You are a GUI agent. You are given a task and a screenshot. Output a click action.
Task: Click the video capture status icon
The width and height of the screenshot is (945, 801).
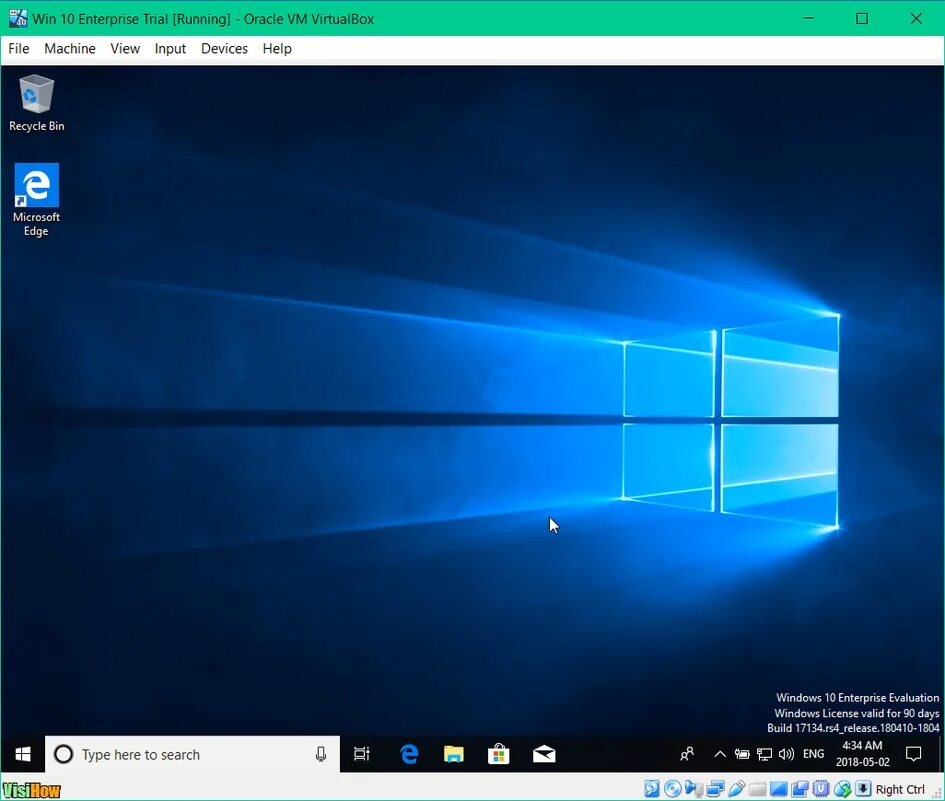coord(800,789)
